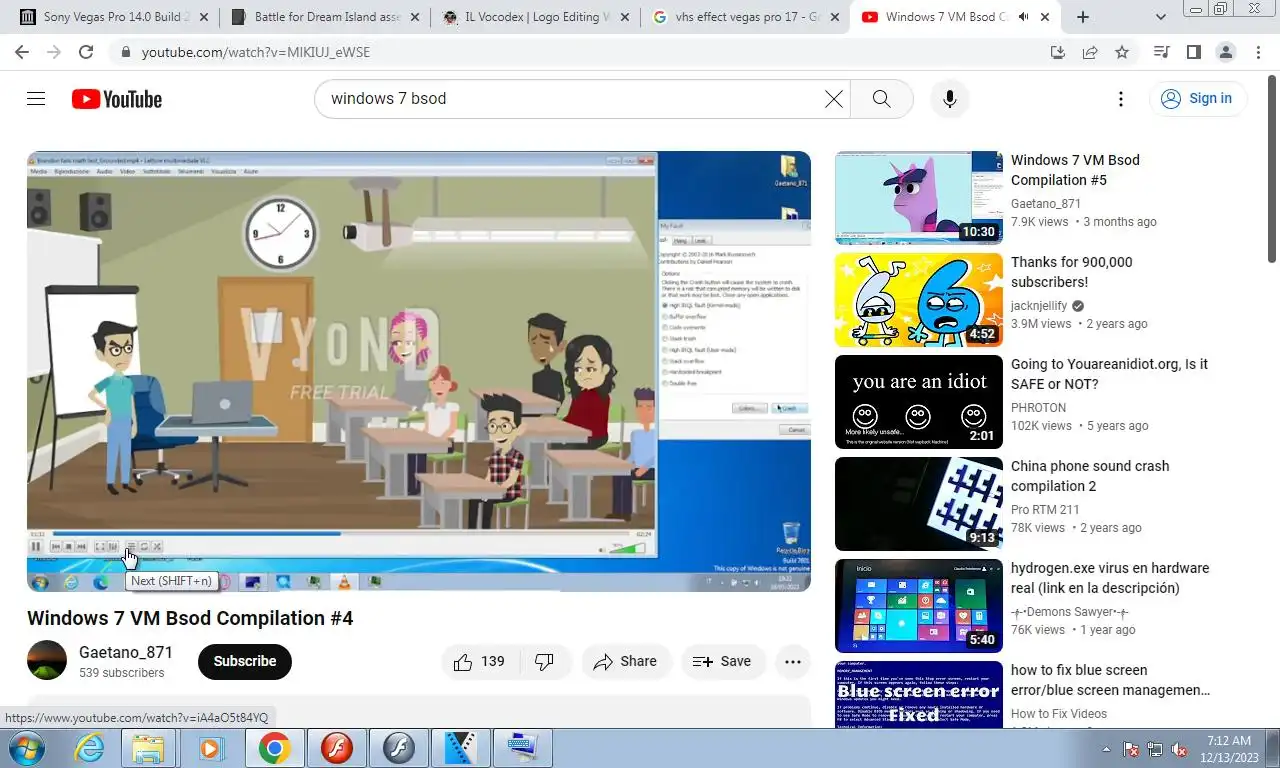Open Windows Explorer folder in taskbar

[x=148, y=748]
